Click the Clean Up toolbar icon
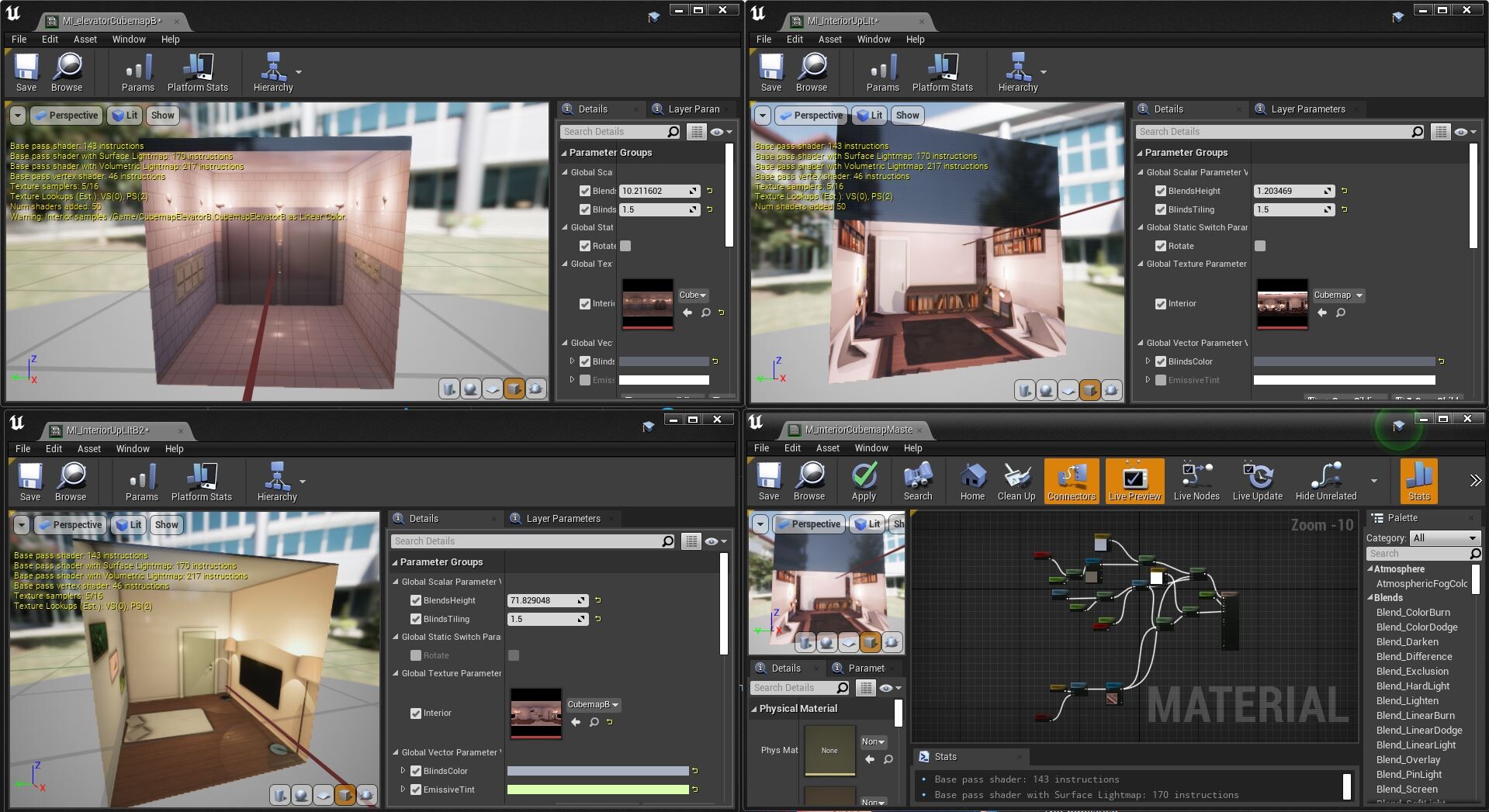 1016,481
